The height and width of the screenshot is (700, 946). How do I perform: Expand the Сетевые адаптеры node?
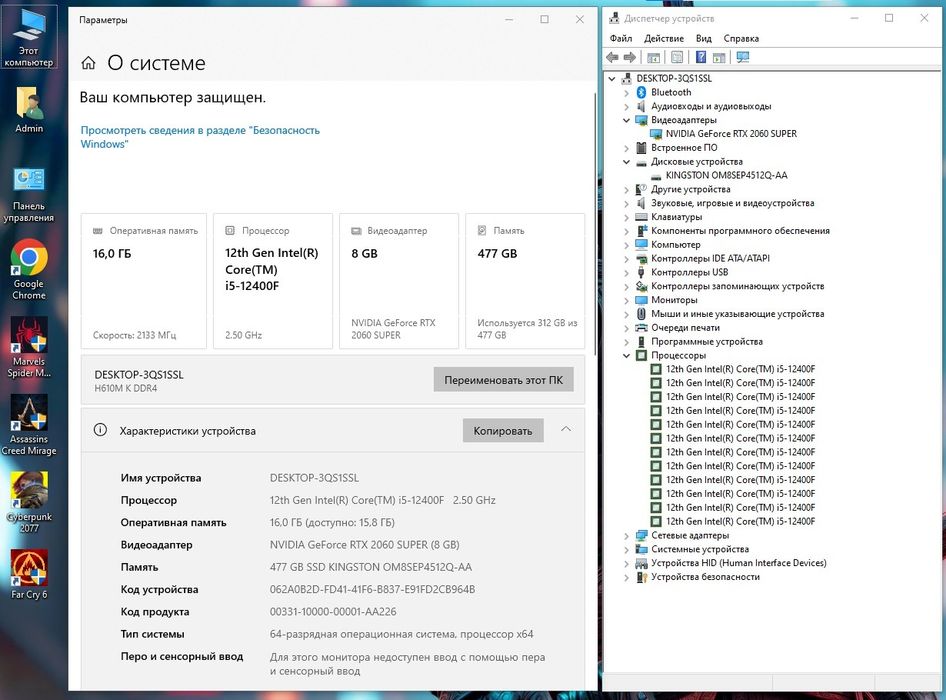point(626,536)
